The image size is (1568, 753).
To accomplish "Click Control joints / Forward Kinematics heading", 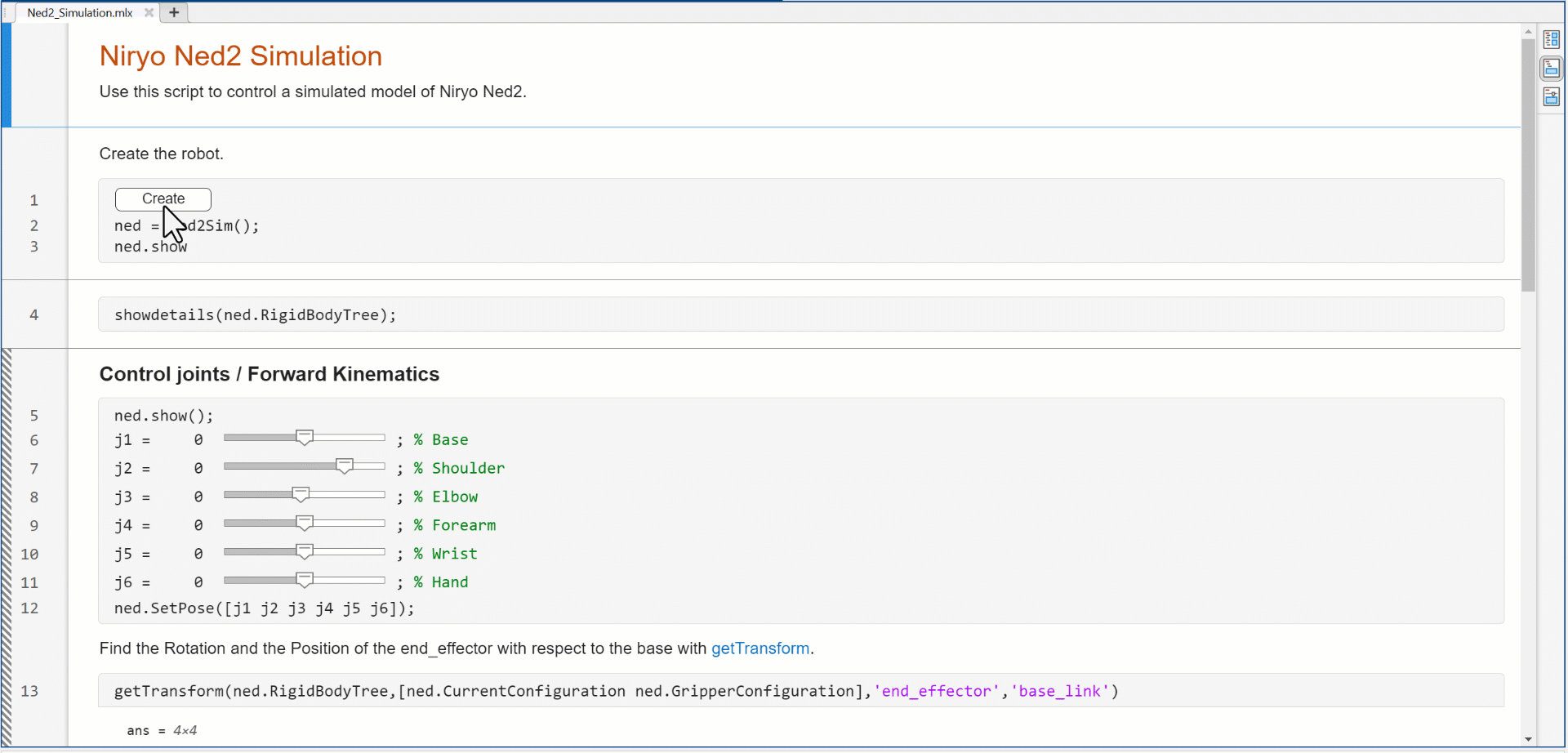I will pyautogui.click(x=269, y=374).
